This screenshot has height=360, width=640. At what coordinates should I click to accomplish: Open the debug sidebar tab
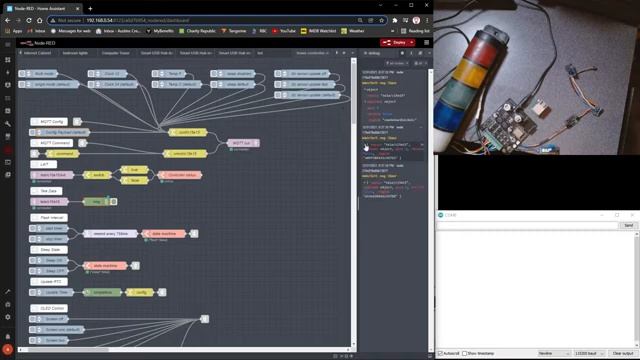pos(372,53)
